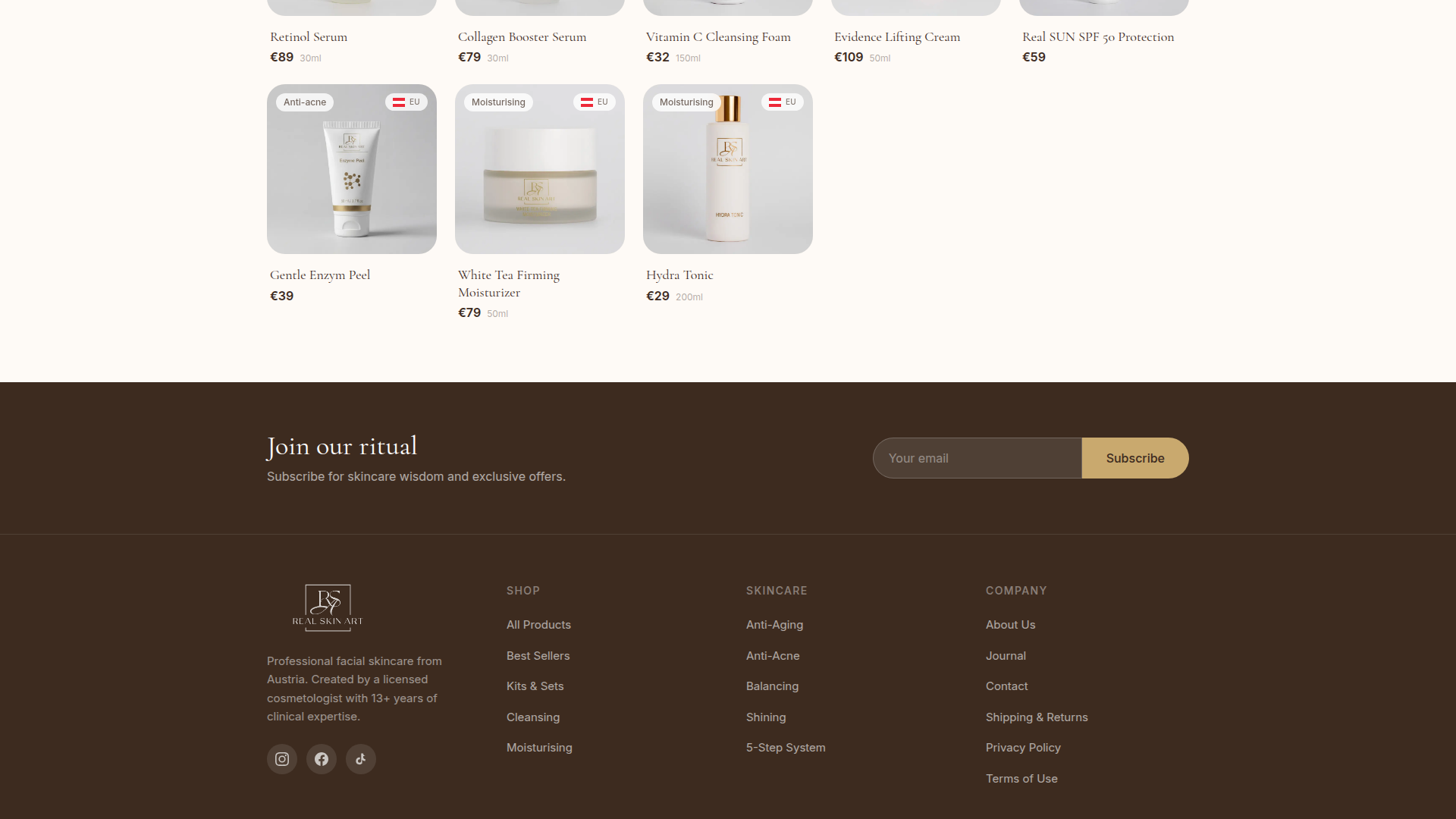The image size is (1456, 819).
Task: Click Moisturising tag on White Tea Moisturizer
Action: (x=498, y=102)
